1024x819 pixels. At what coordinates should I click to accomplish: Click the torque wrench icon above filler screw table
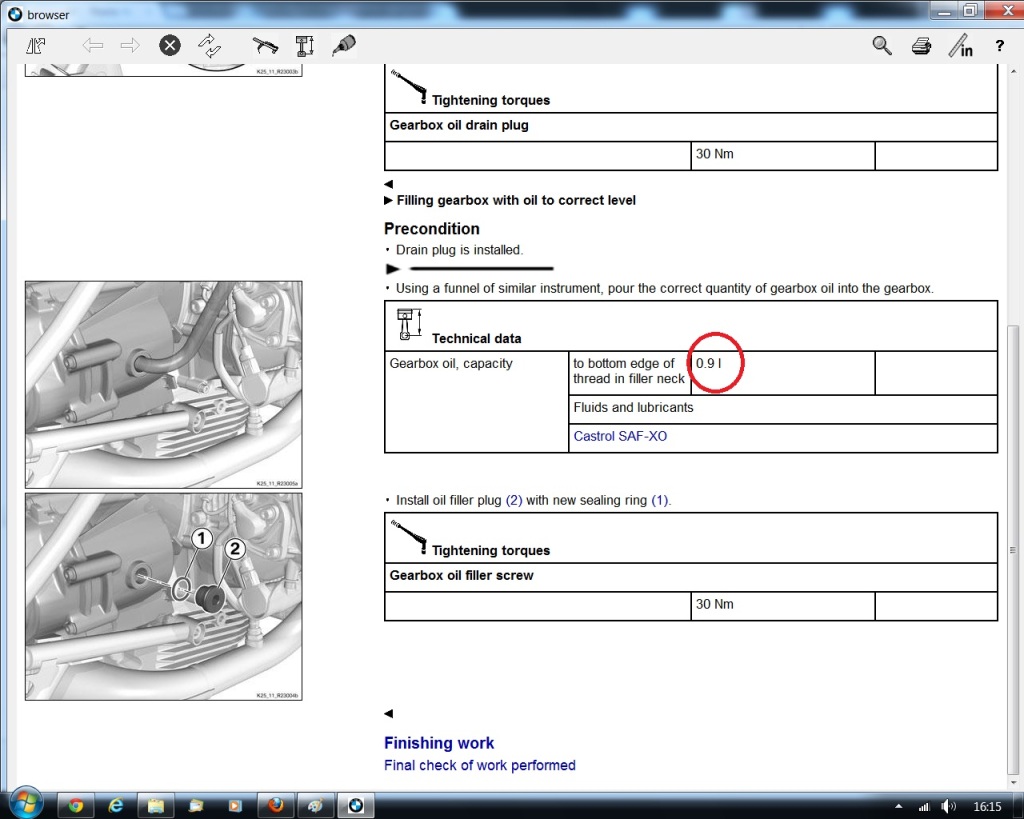[409, 537]
